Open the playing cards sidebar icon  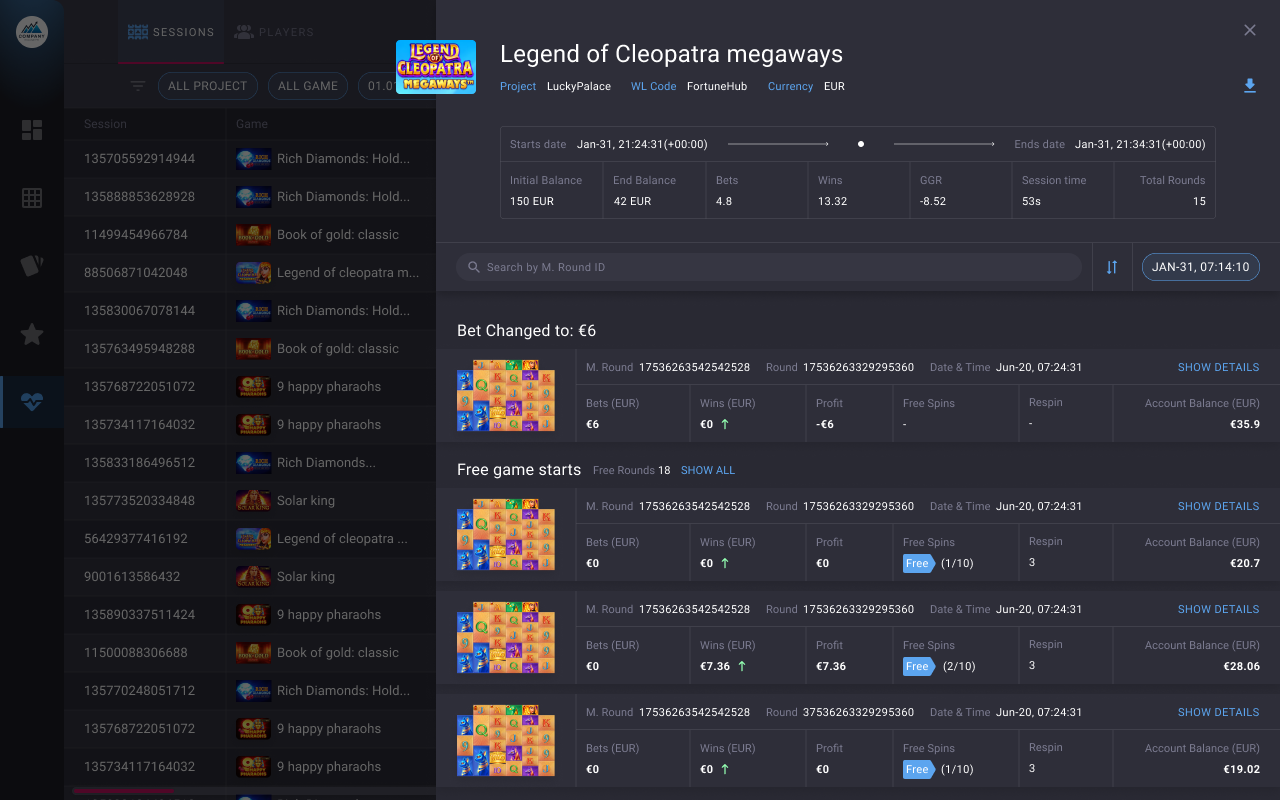pos(32,266)
